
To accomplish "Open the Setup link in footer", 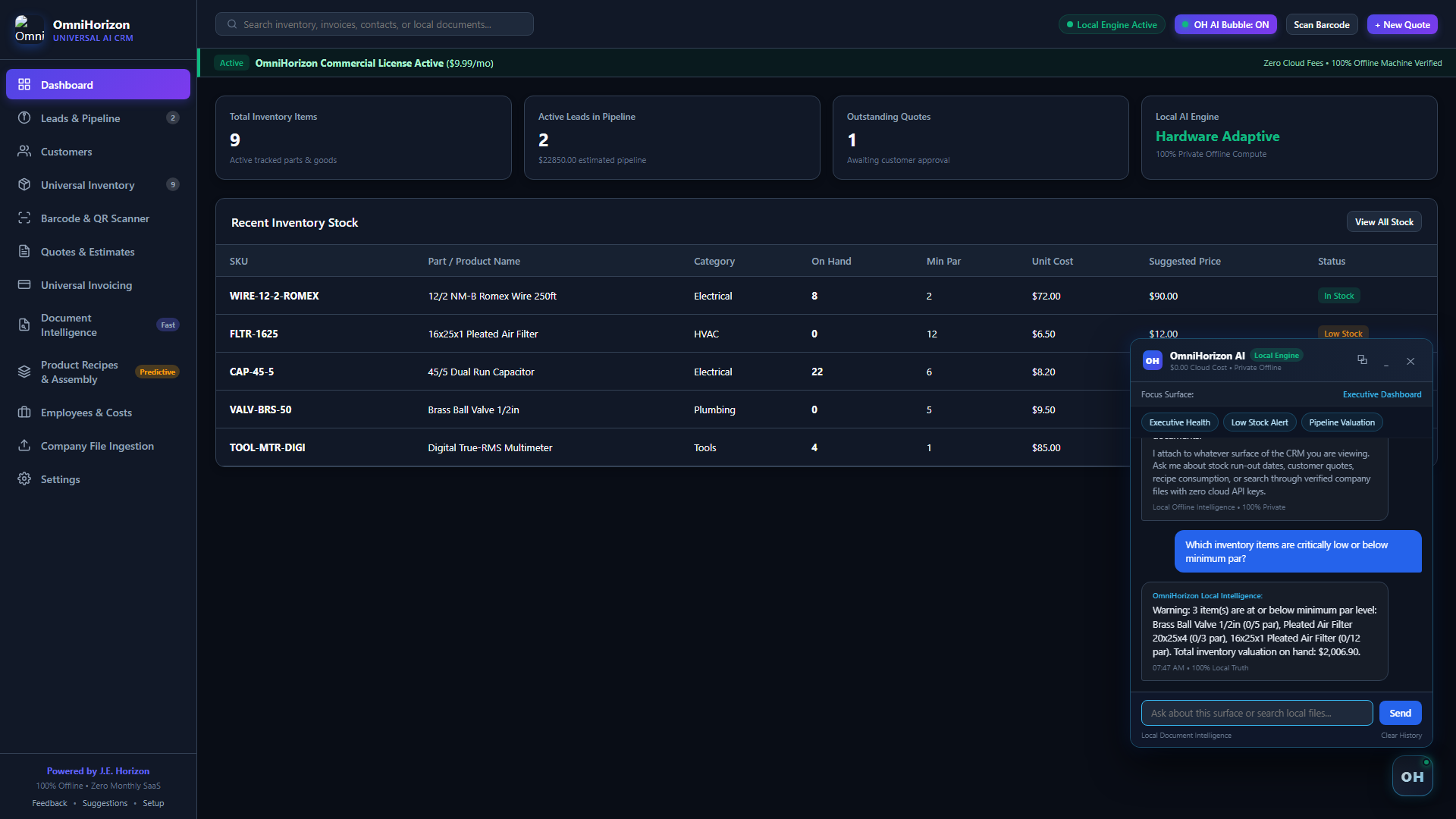I will click(x=153, y=803).
